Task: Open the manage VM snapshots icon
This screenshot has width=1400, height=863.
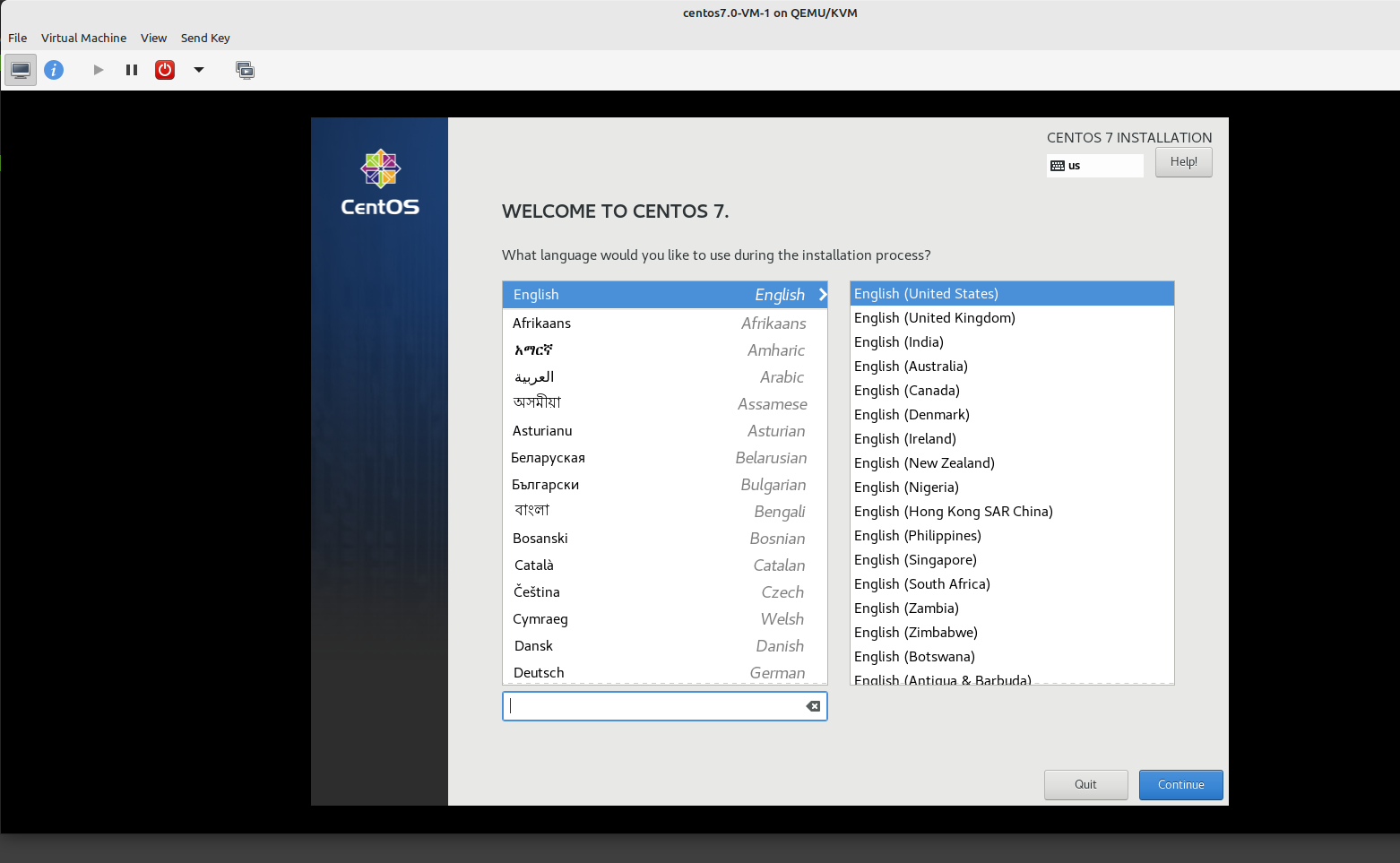Action: pos(245,70)
